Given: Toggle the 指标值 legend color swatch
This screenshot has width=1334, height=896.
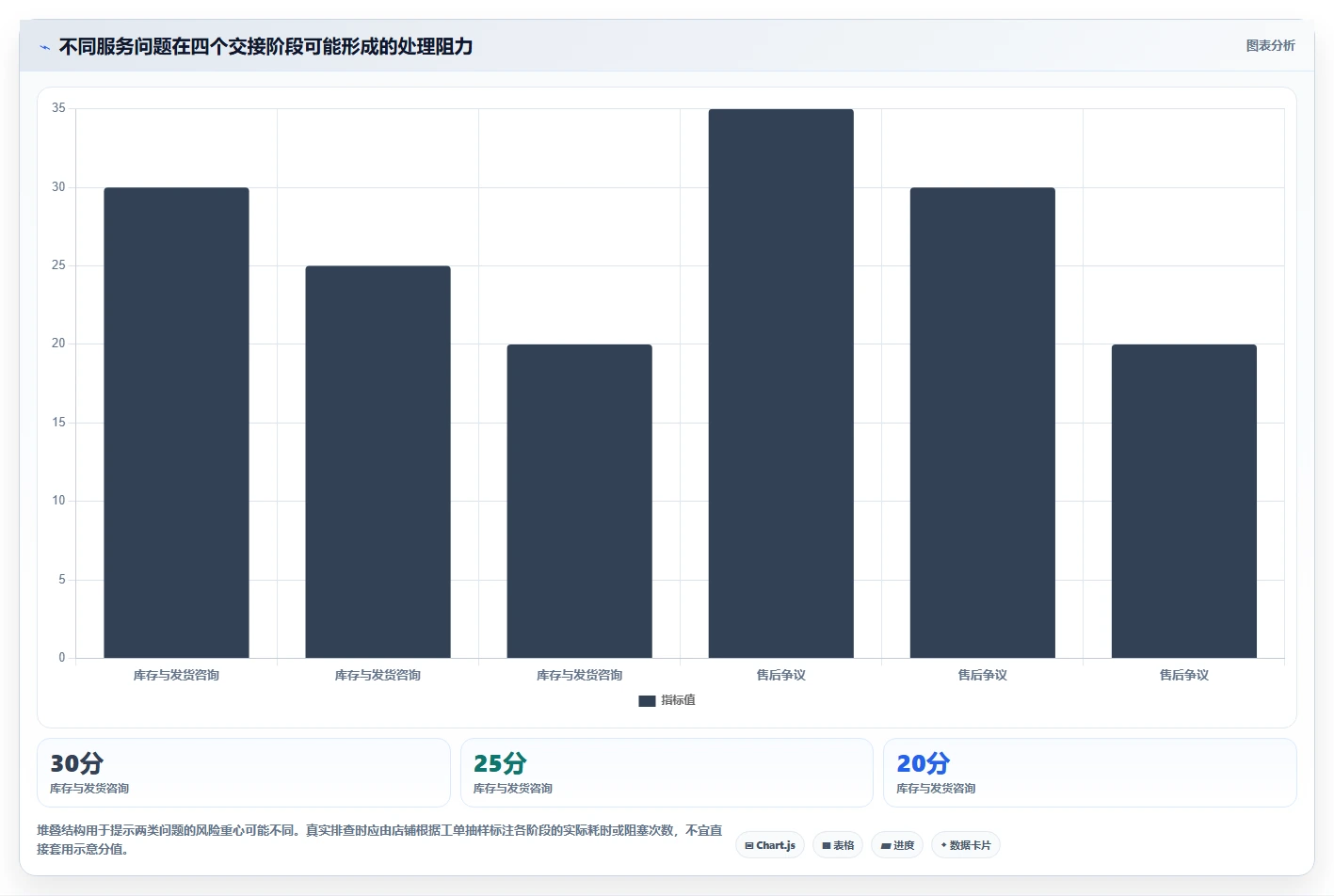Looking at the screenshot, I should click(x=647, y=700).
